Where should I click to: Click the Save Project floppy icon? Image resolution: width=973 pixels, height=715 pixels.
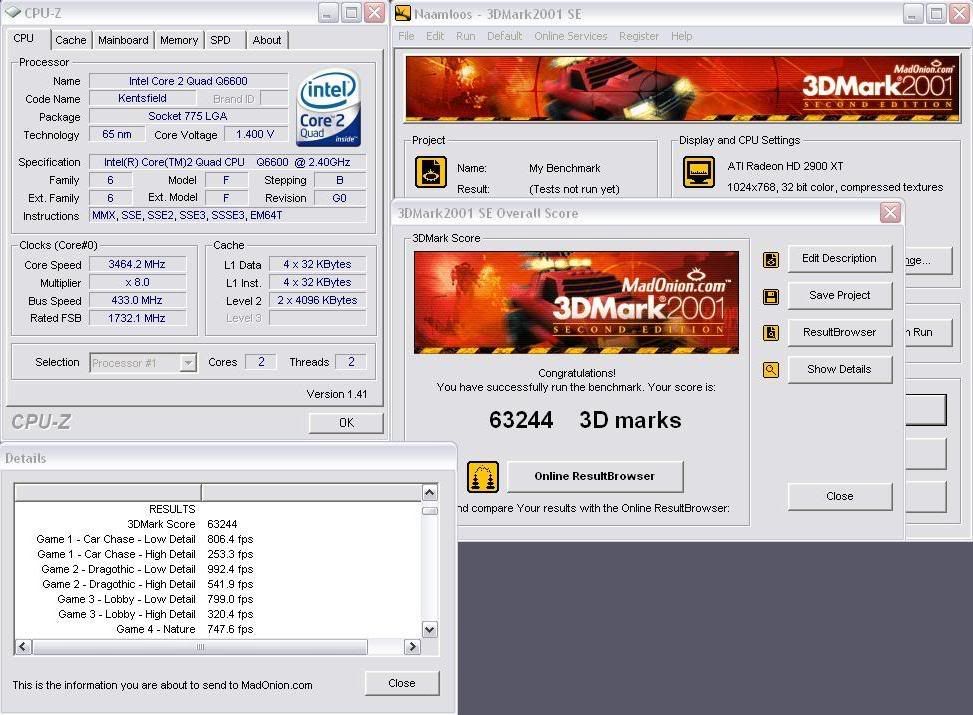(771, 297)
